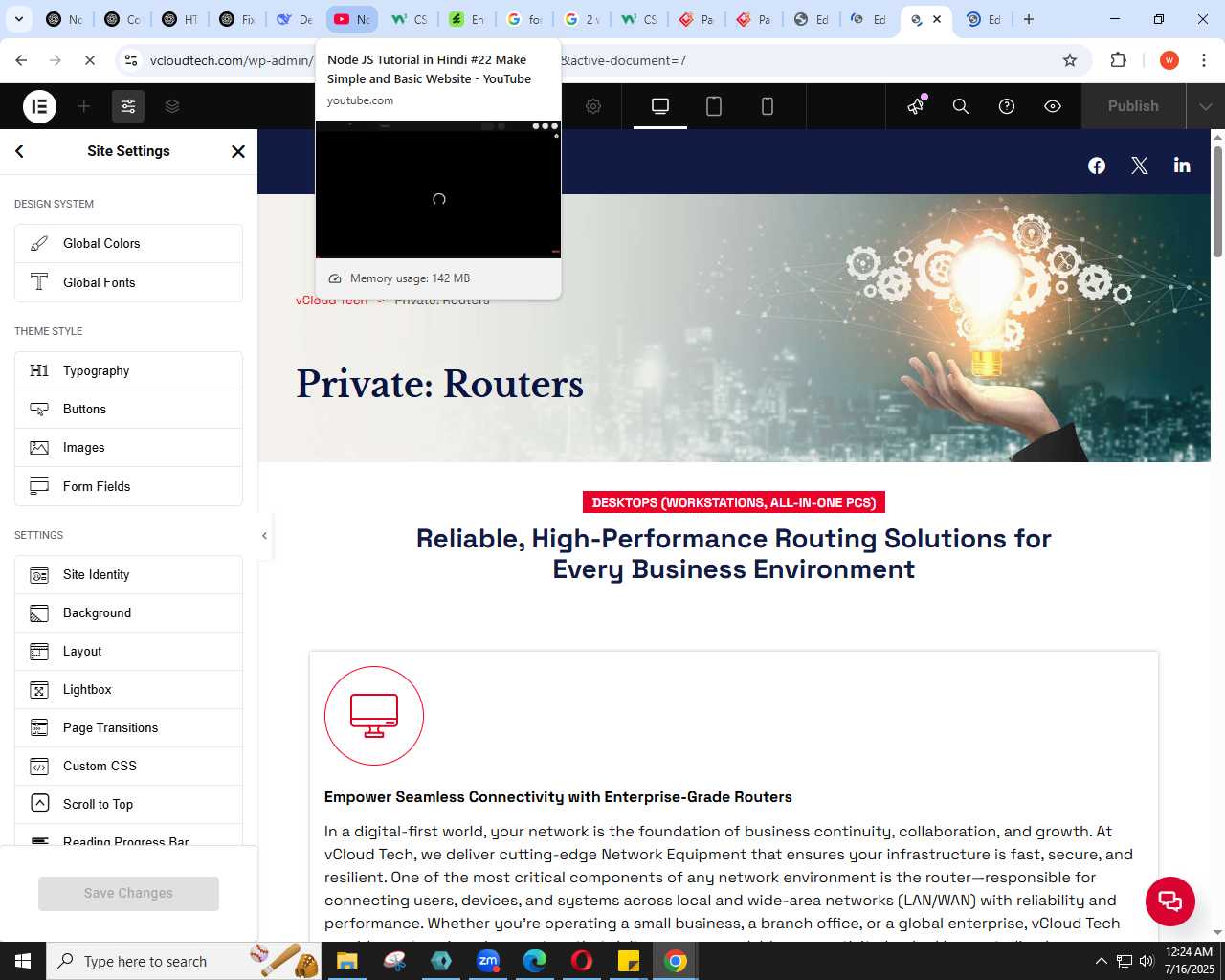Screen dimensions: 1225x980
Task: Open Layout settings
Action: click(x=128, y=652)
